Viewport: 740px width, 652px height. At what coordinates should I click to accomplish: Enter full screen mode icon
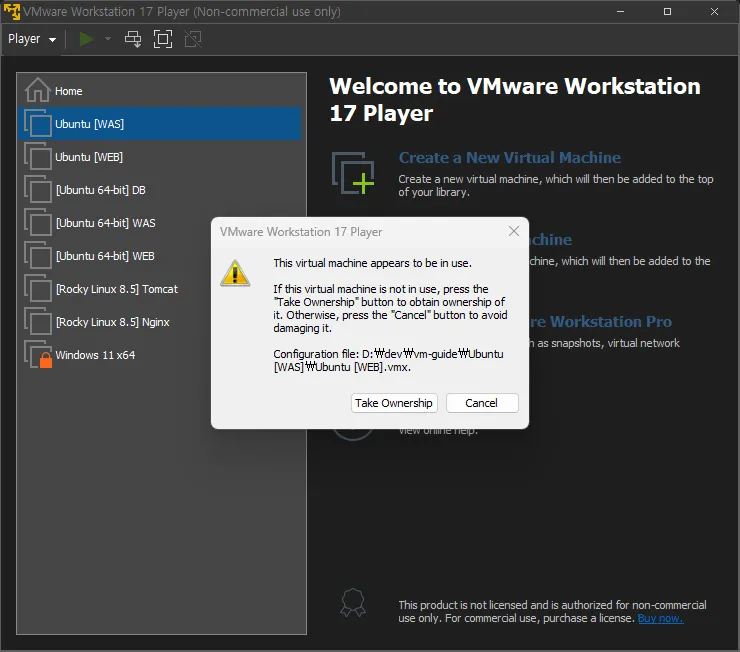coord(163,39)
